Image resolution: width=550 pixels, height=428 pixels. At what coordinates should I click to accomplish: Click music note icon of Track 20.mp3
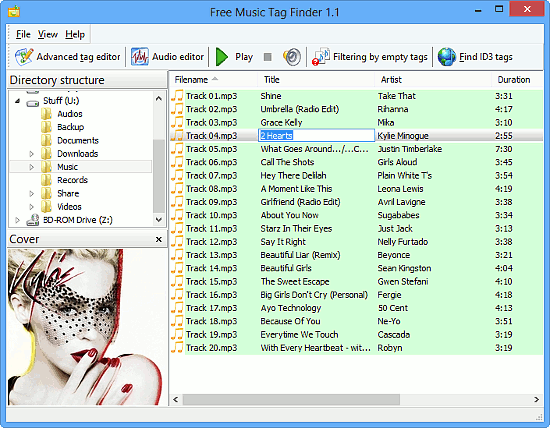[177, 348]
